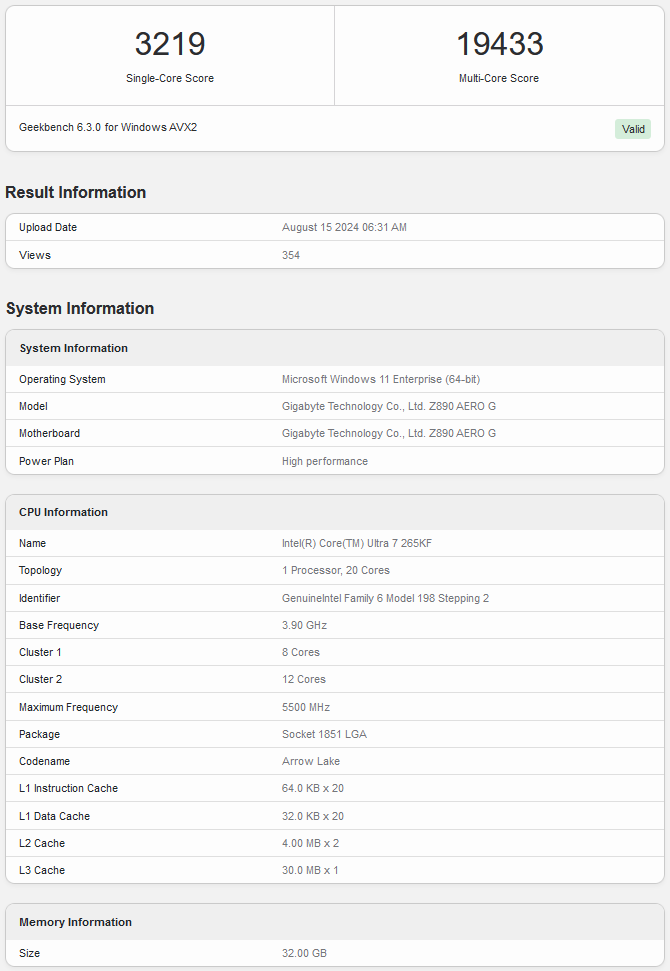
Task: Click the CPU Information table header
Action: pyautogui.click(x=64, y=512)
